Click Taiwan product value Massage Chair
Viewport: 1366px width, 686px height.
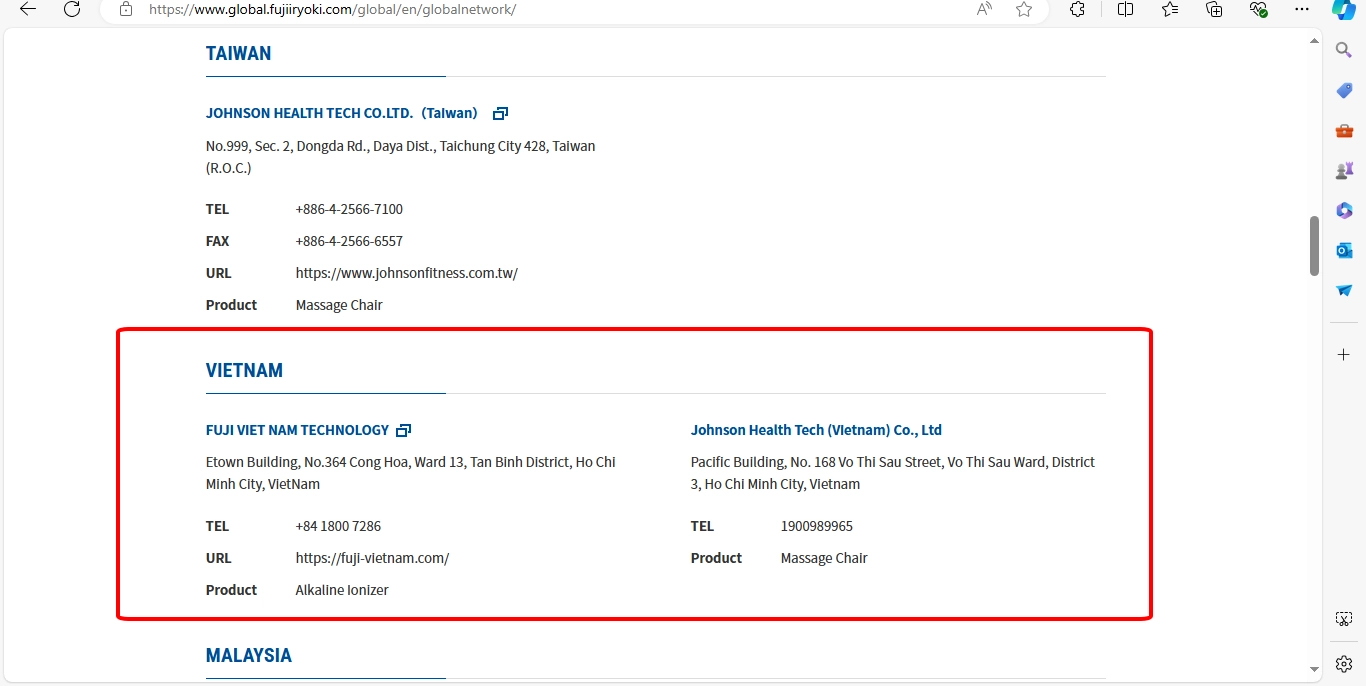[339, 305]
